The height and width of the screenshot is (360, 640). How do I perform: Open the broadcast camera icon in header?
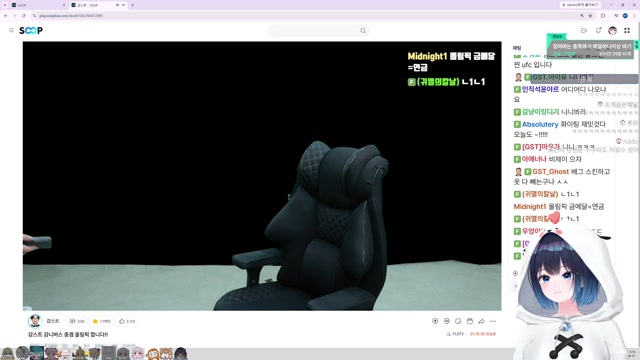point(584,31)
